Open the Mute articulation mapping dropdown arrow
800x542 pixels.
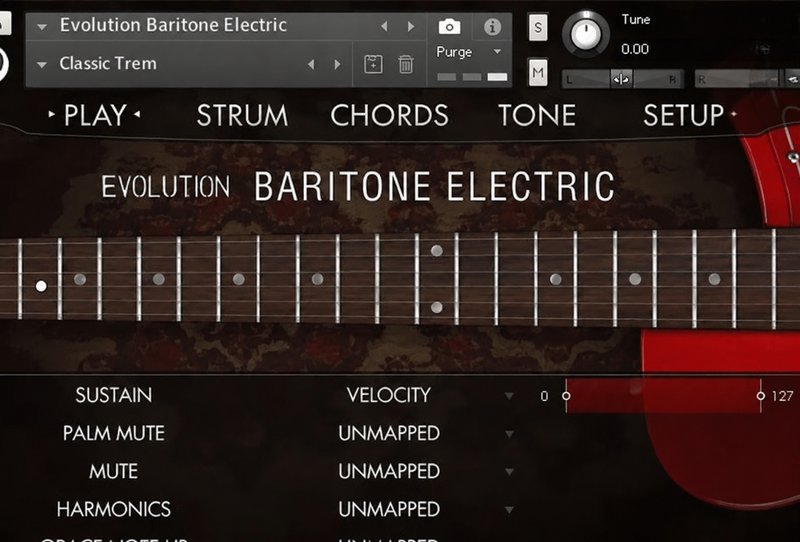(509, 472)
